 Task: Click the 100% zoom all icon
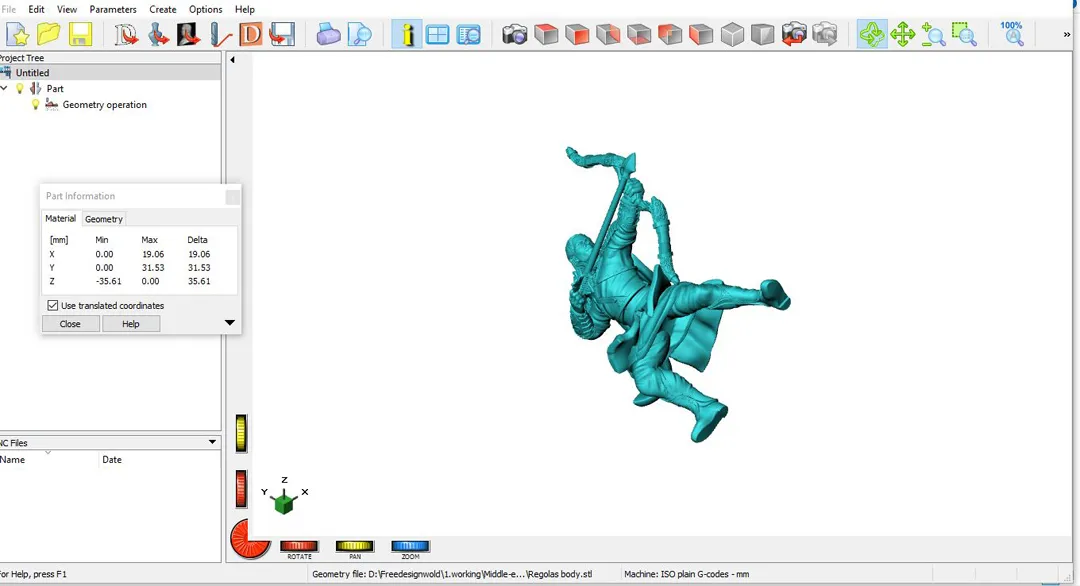click(1012, 34)
